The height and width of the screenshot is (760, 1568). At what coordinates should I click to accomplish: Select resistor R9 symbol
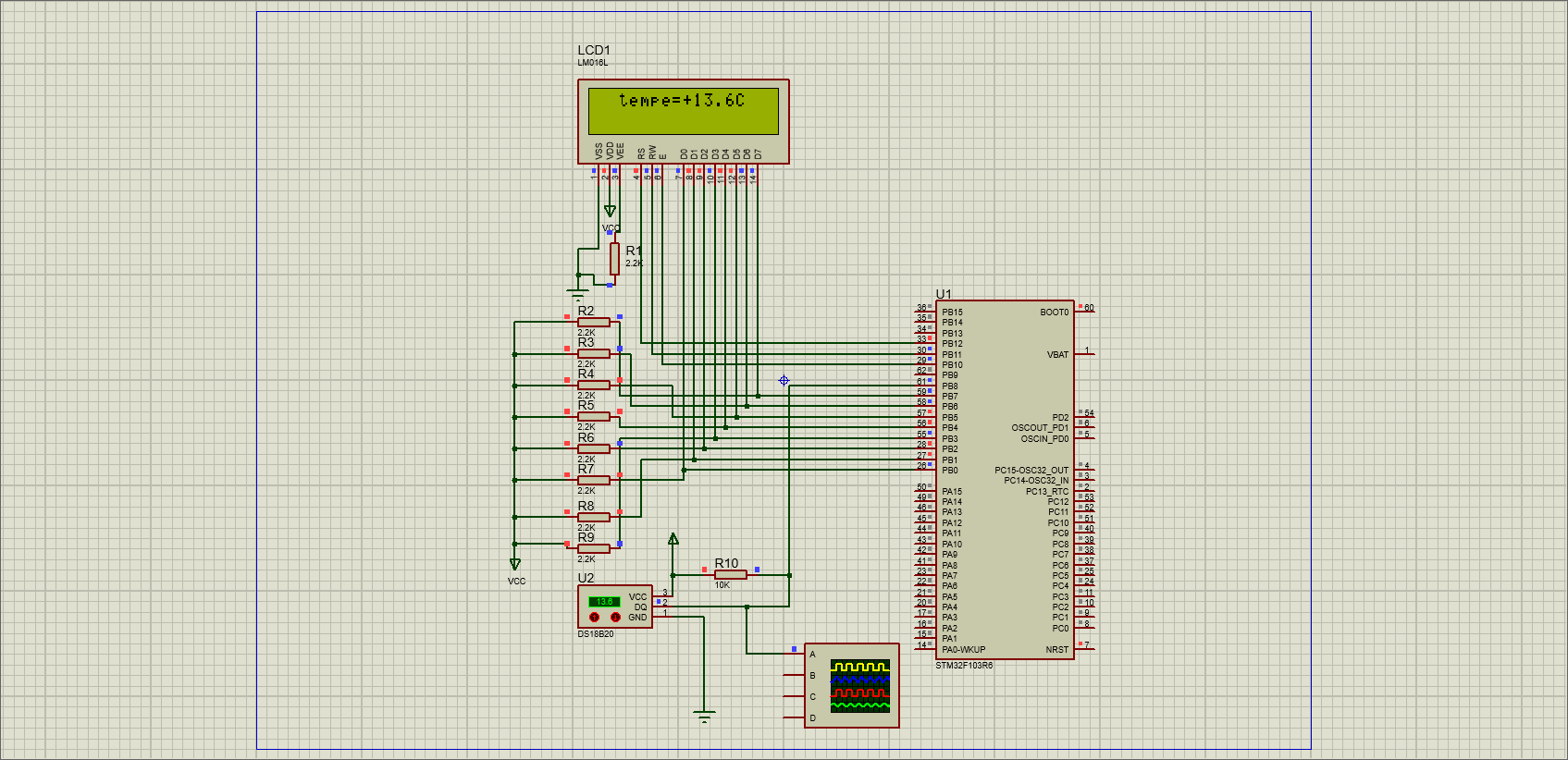pos(593,548)
